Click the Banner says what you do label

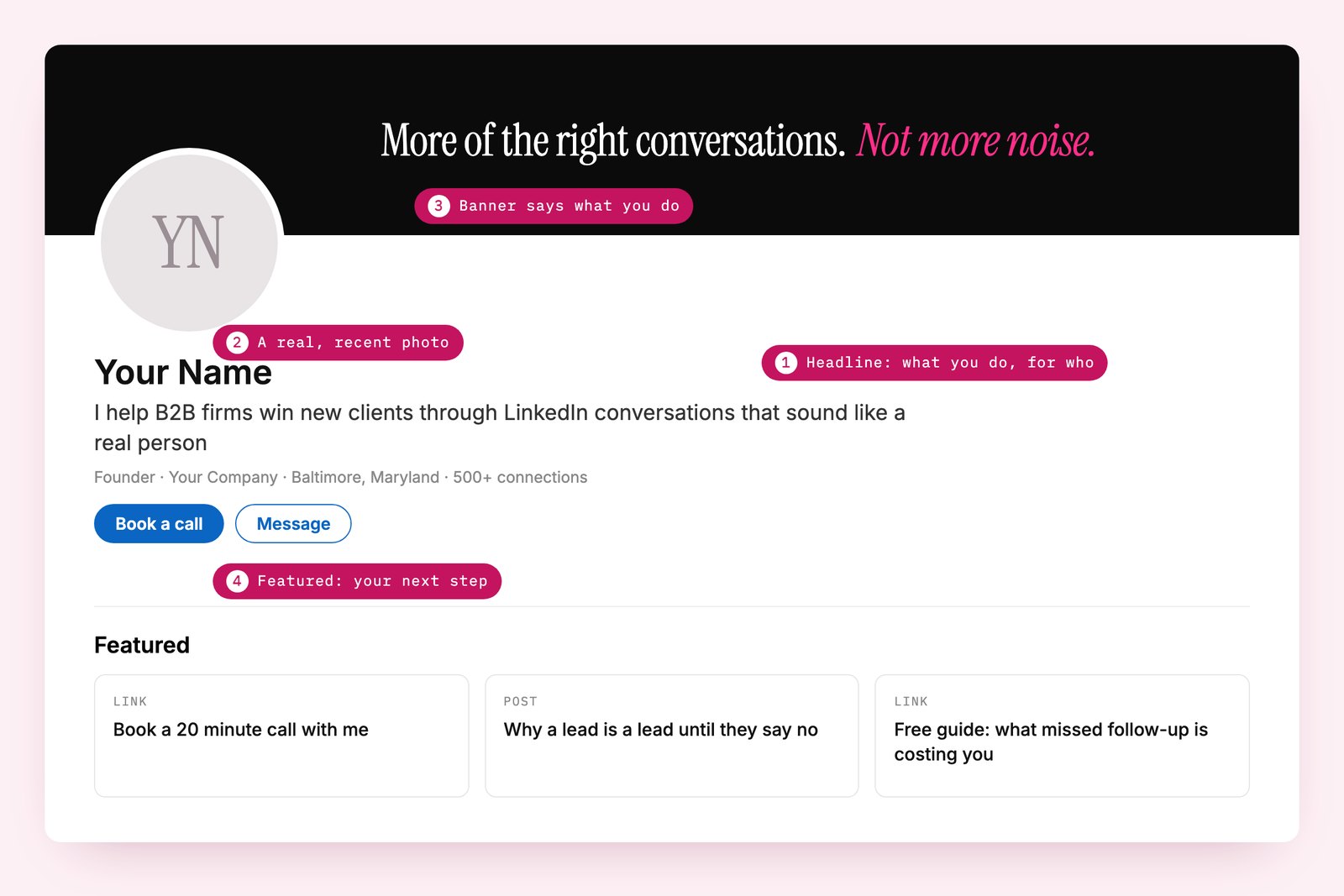[569, 206]
